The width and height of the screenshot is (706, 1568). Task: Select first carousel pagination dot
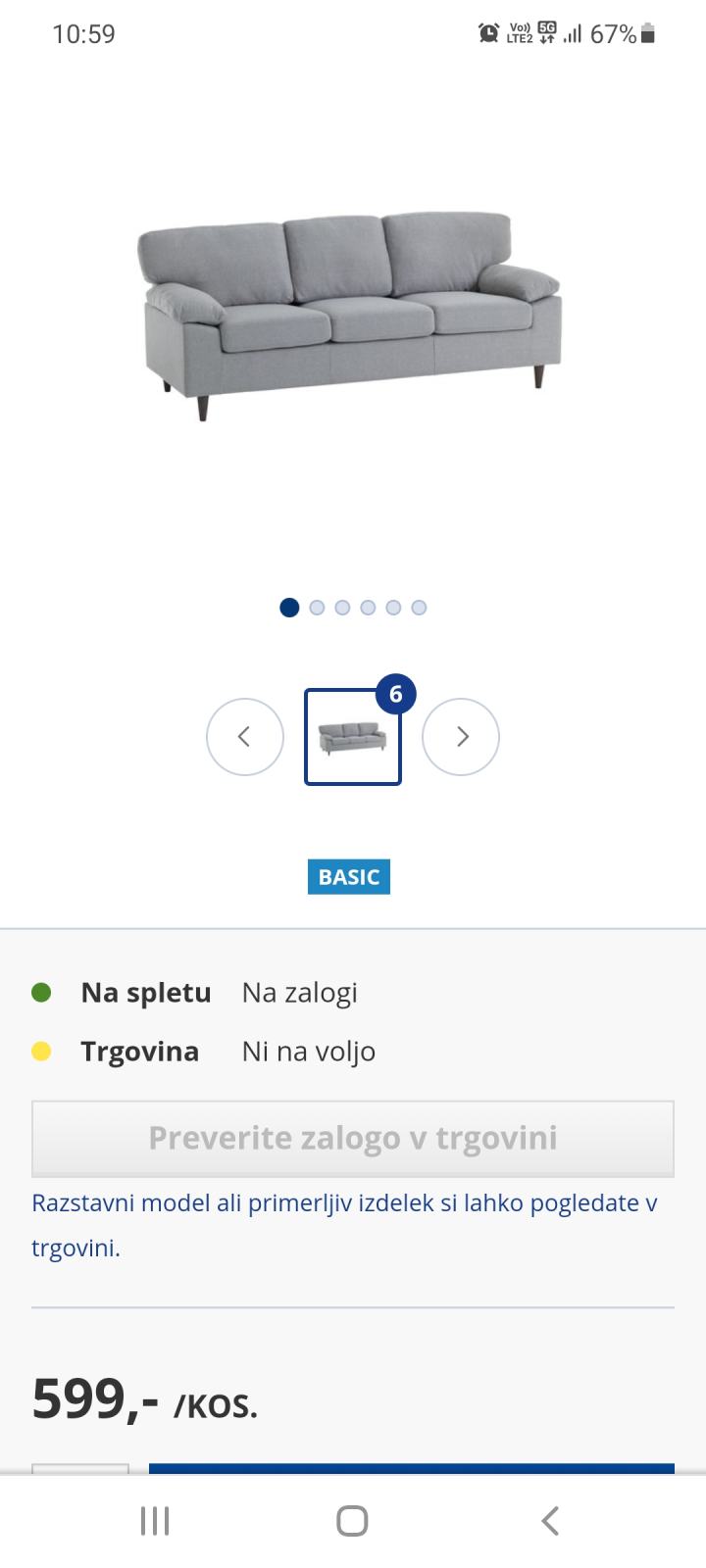(289, 608)
